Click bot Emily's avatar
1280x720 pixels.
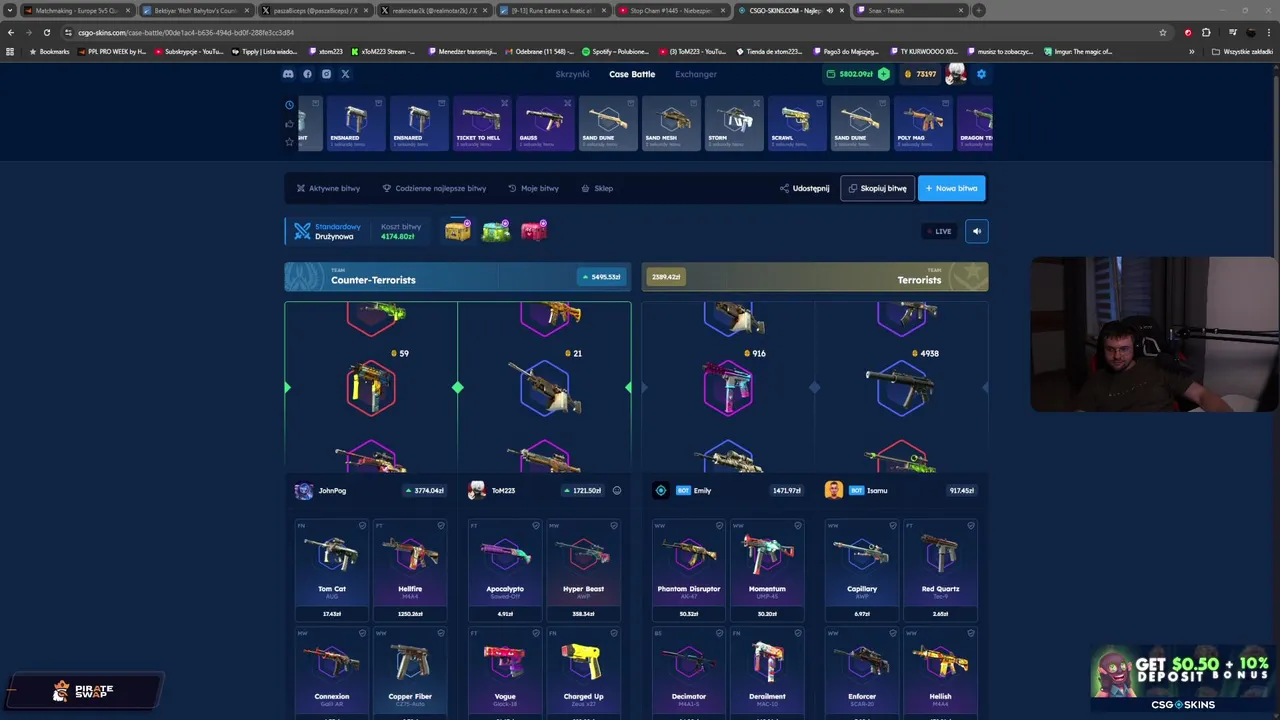[x=660, y=490]
